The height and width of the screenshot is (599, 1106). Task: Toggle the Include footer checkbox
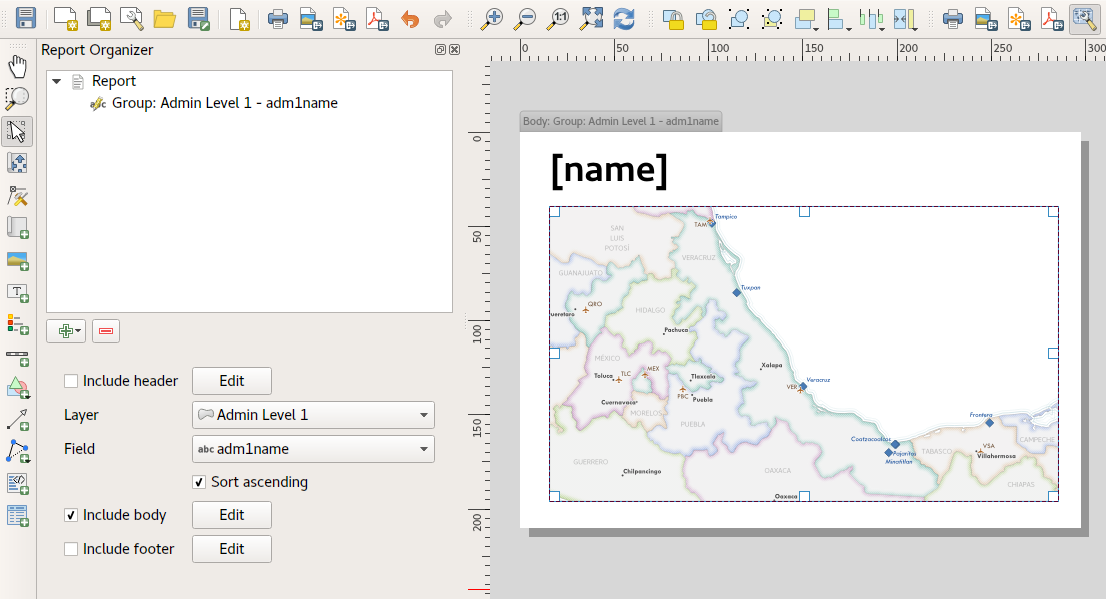71,549
